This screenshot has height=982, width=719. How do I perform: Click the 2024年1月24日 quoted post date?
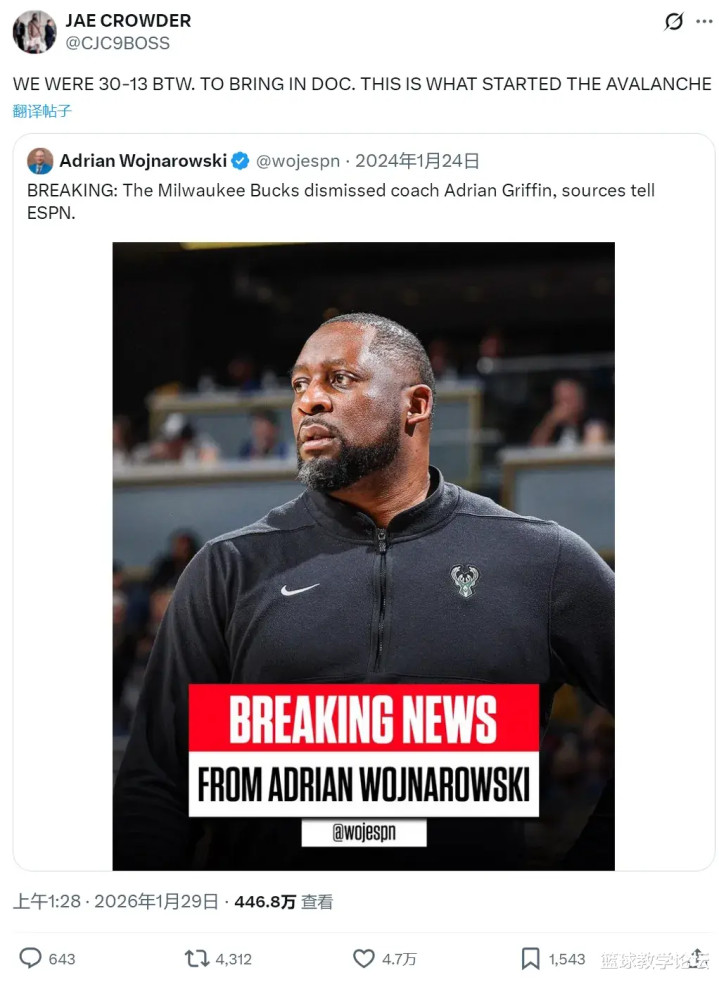coord(418,161)
